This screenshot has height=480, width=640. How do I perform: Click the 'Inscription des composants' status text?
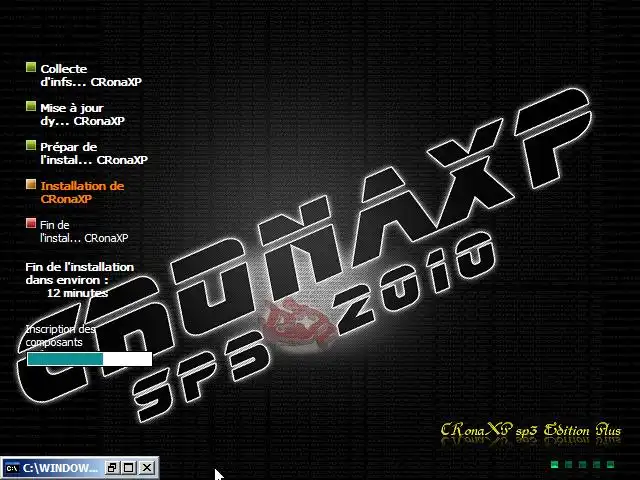point(60,336)
